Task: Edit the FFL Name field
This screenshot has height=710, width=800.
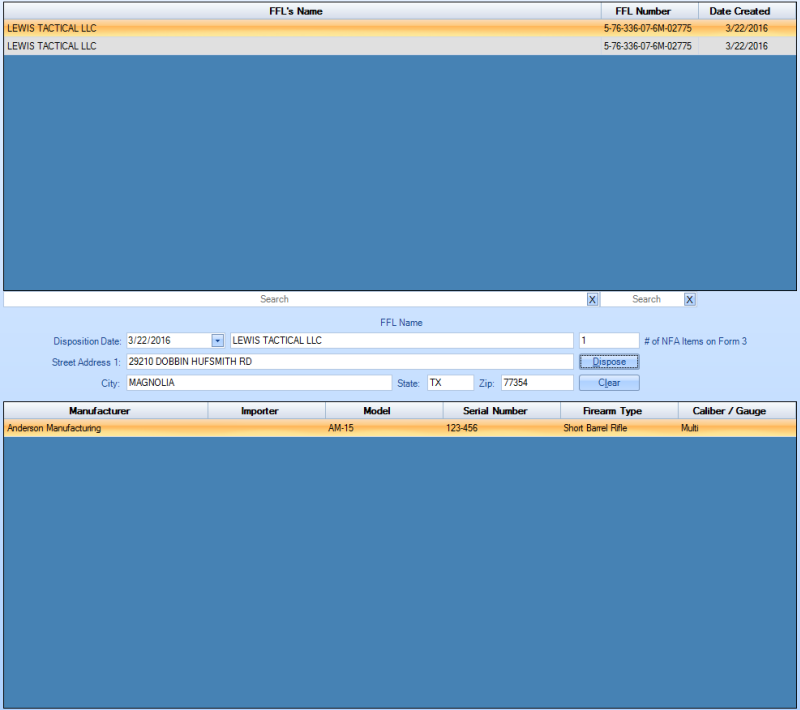Action: click(402, 341)
